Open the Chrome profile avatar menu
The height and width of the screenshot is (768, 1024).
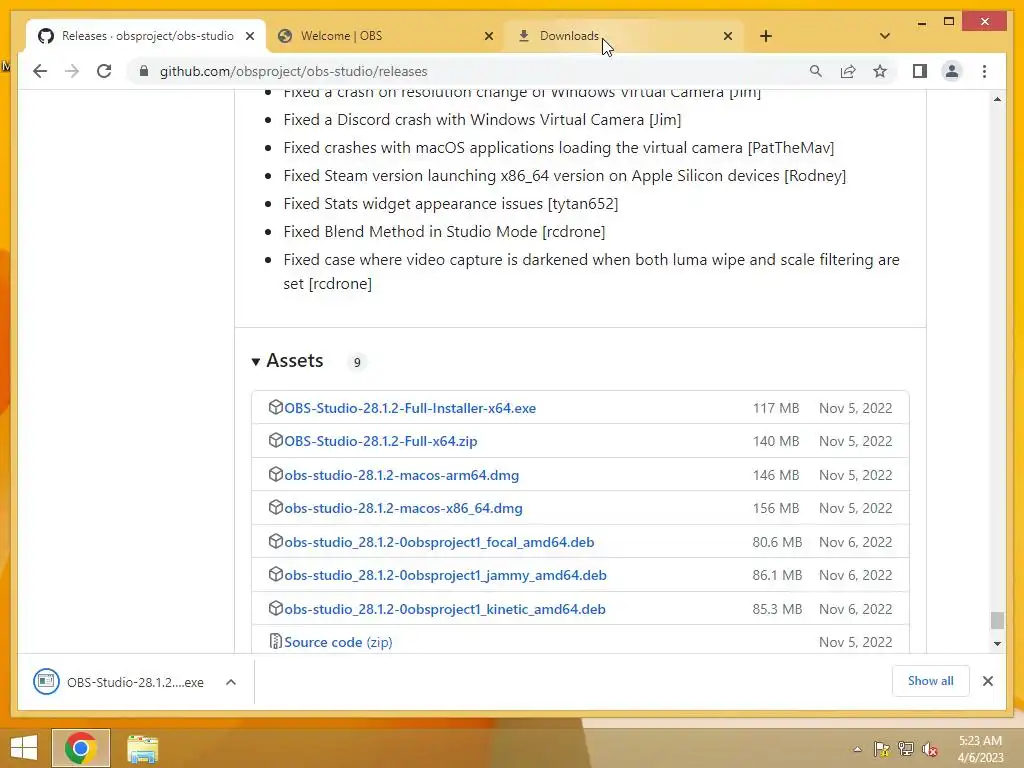point(952,71)
